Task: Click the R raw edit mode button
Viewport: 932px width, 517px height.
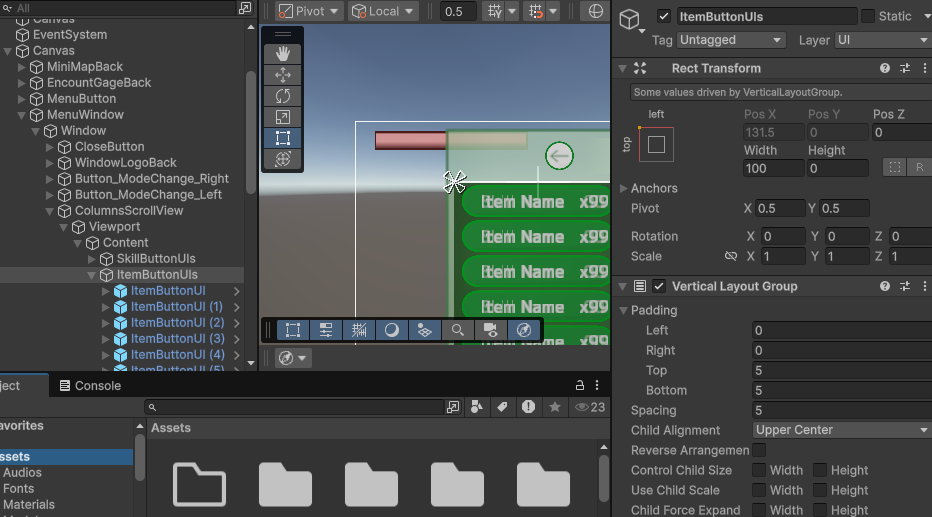Action: pos(919,168)
